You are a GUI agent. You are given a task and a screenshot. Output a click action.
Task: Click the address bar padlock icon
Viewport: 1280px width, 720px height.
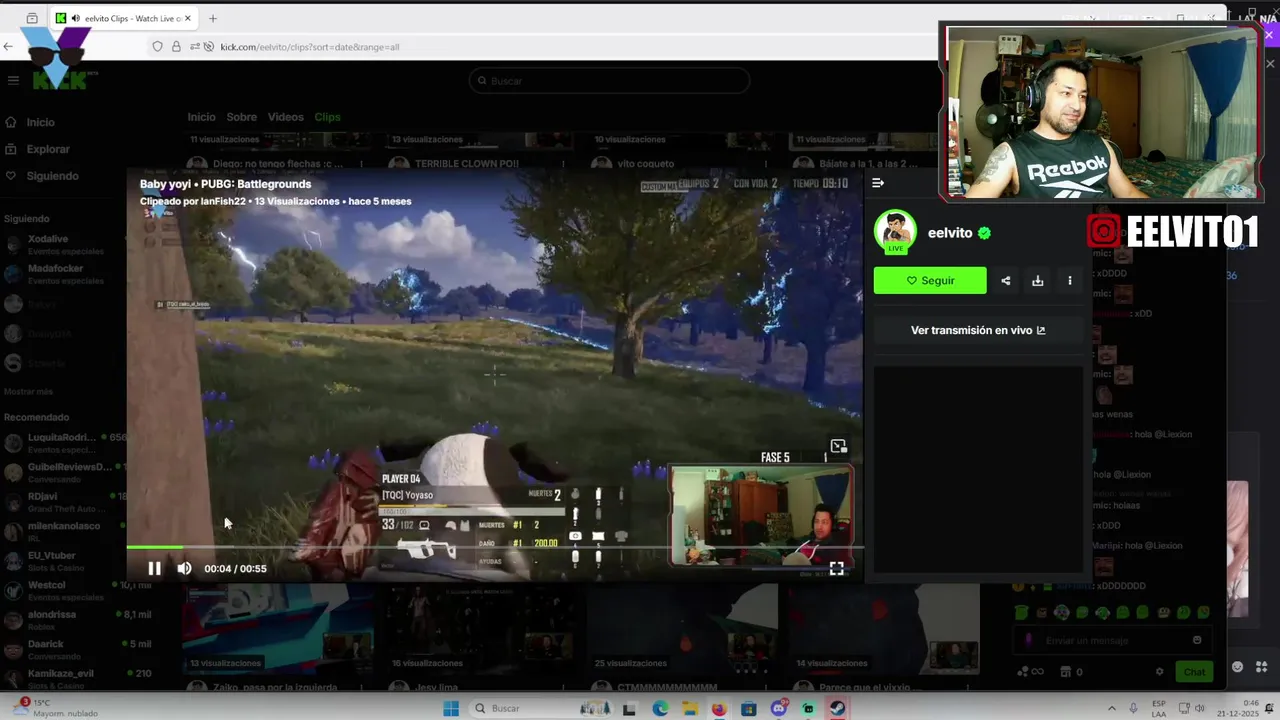[176, 47]
